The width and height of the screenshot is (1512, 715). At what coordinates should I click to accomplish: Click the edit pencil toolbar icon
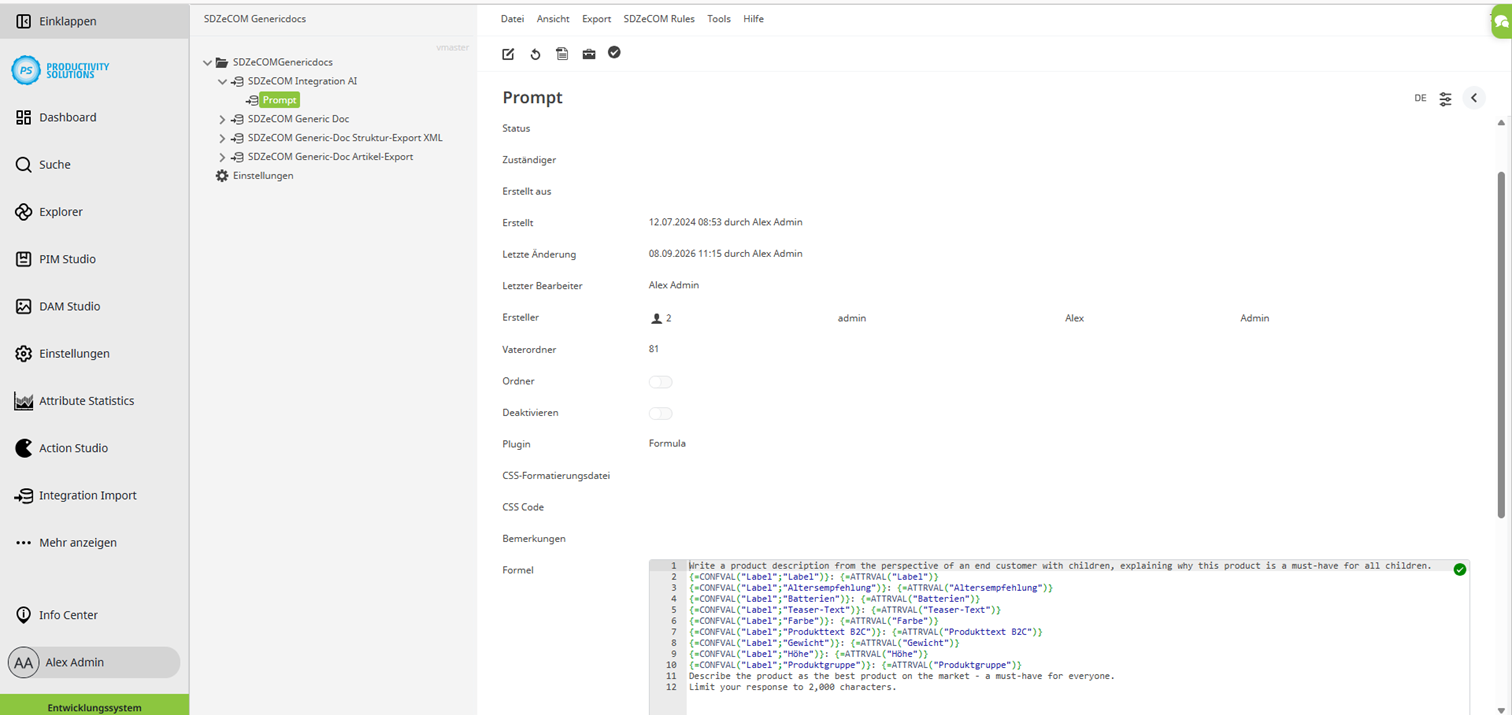(x=508, y=54)
